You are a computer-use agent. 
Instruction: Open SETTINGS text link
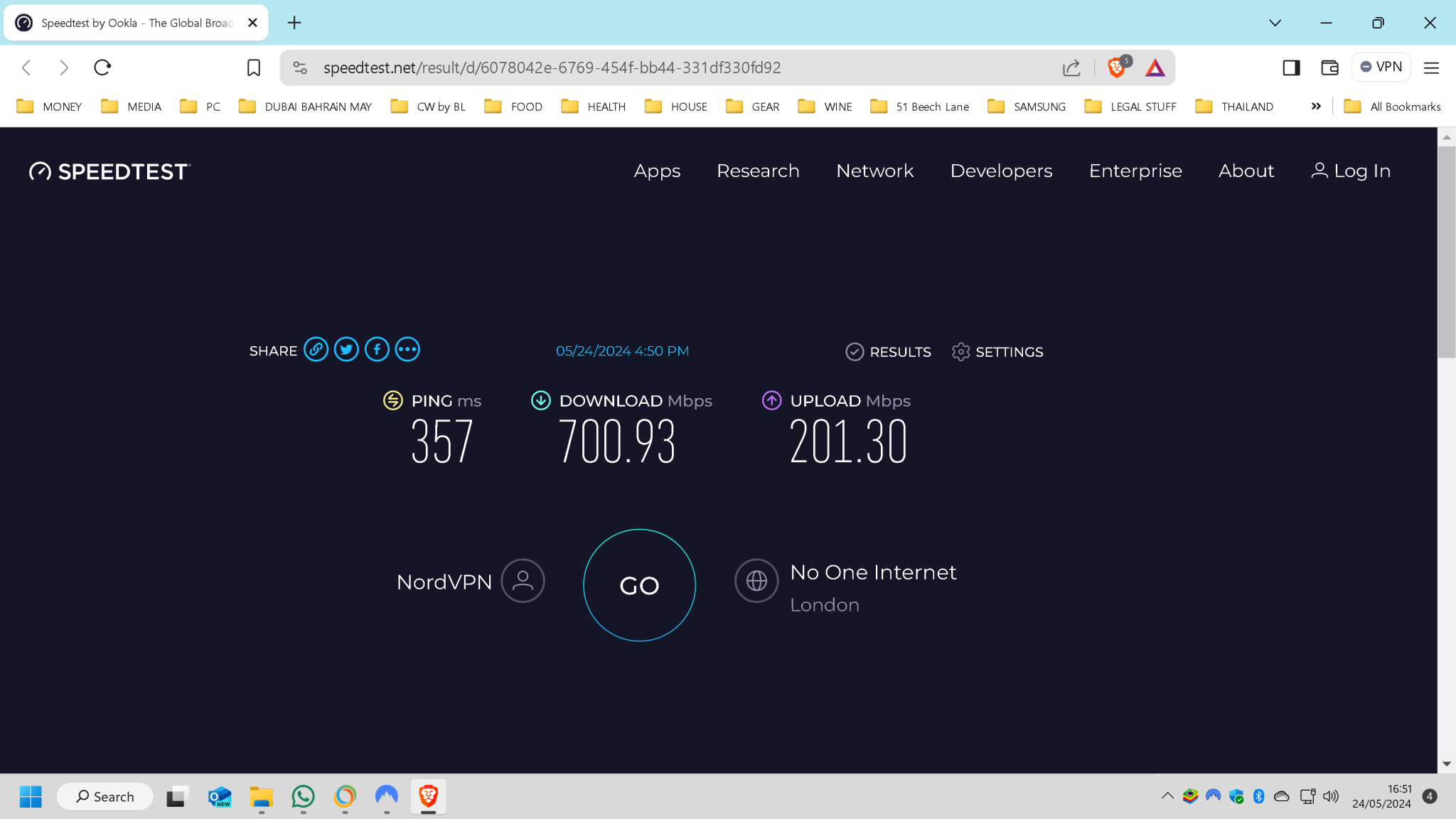coord(1009,352)
